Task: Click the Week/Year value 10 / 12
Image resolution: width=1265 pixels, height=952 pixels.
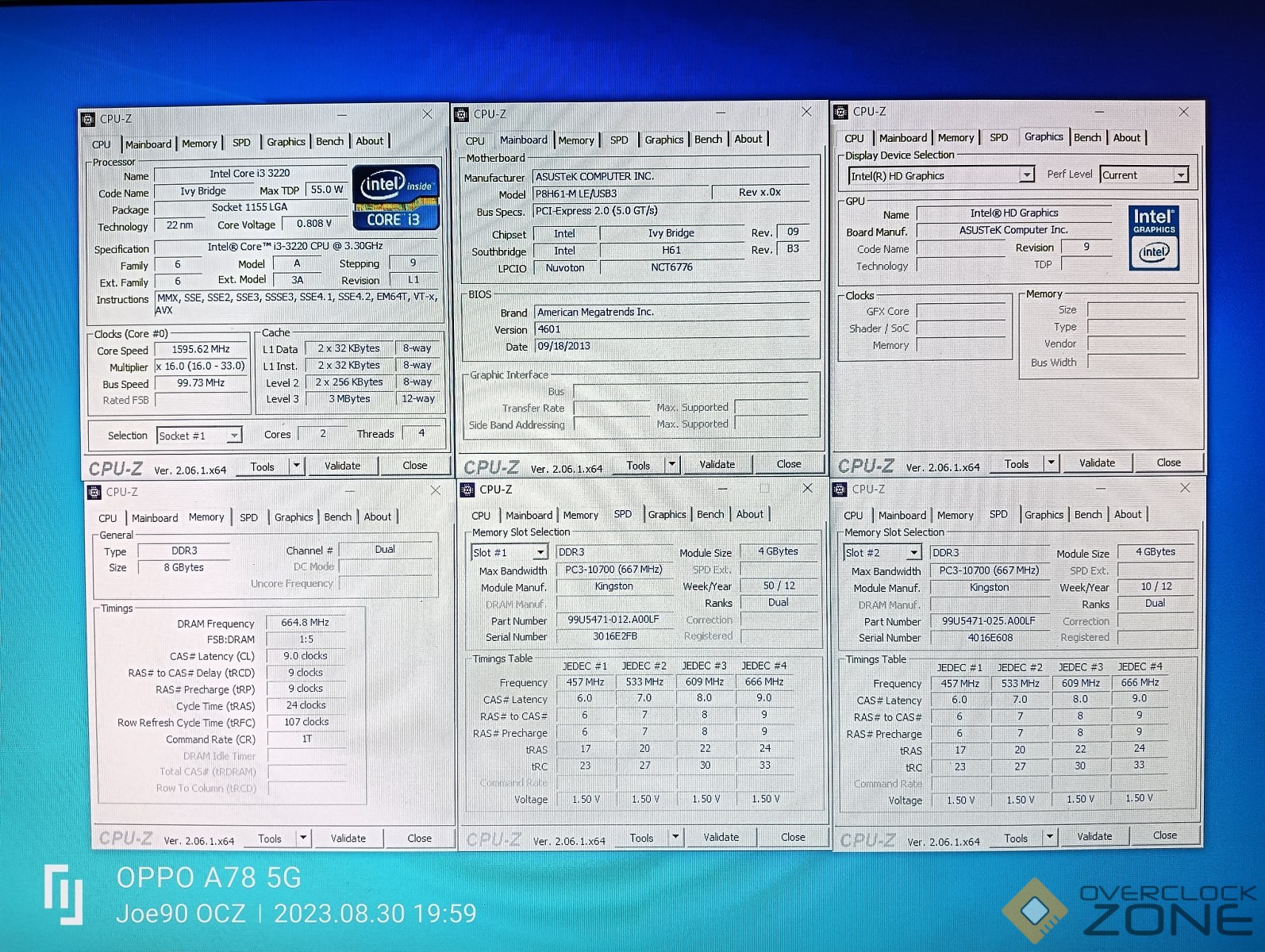Action: click(1156, 586)
